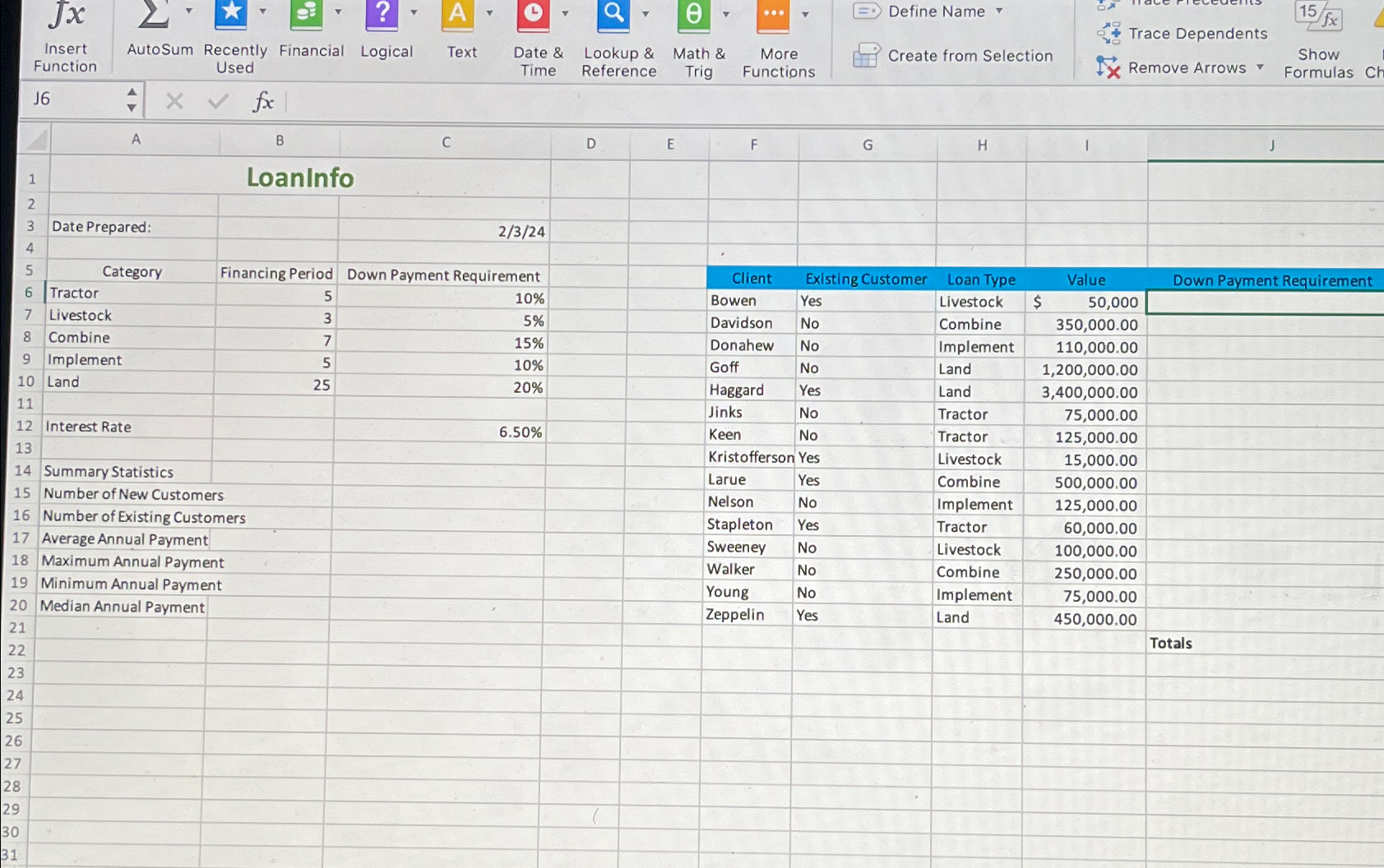Select column header J
Image resolution: width=1384 pixels, height=868 pixels.
(1271, 144)
